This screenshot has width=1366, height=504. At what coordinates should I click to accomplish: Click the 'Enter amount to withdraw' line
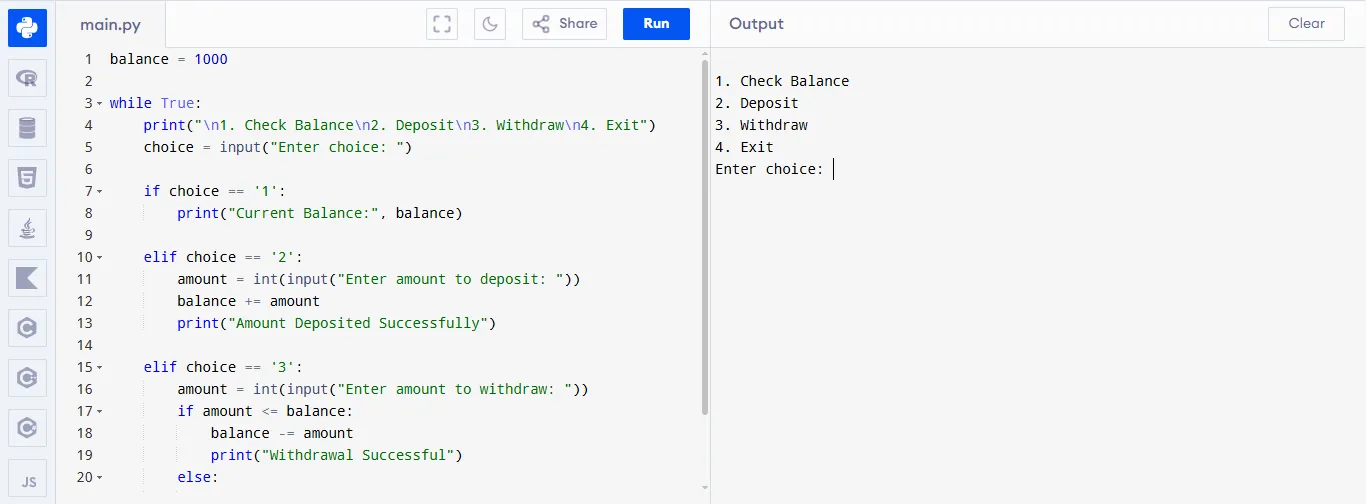coord(383,389)
